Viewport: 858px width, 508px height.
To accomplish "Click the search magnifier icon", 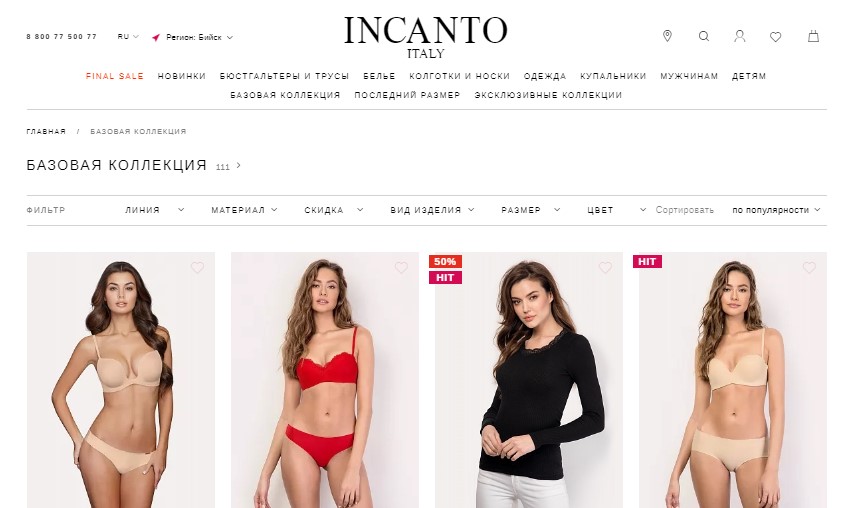I will (704, 36).
